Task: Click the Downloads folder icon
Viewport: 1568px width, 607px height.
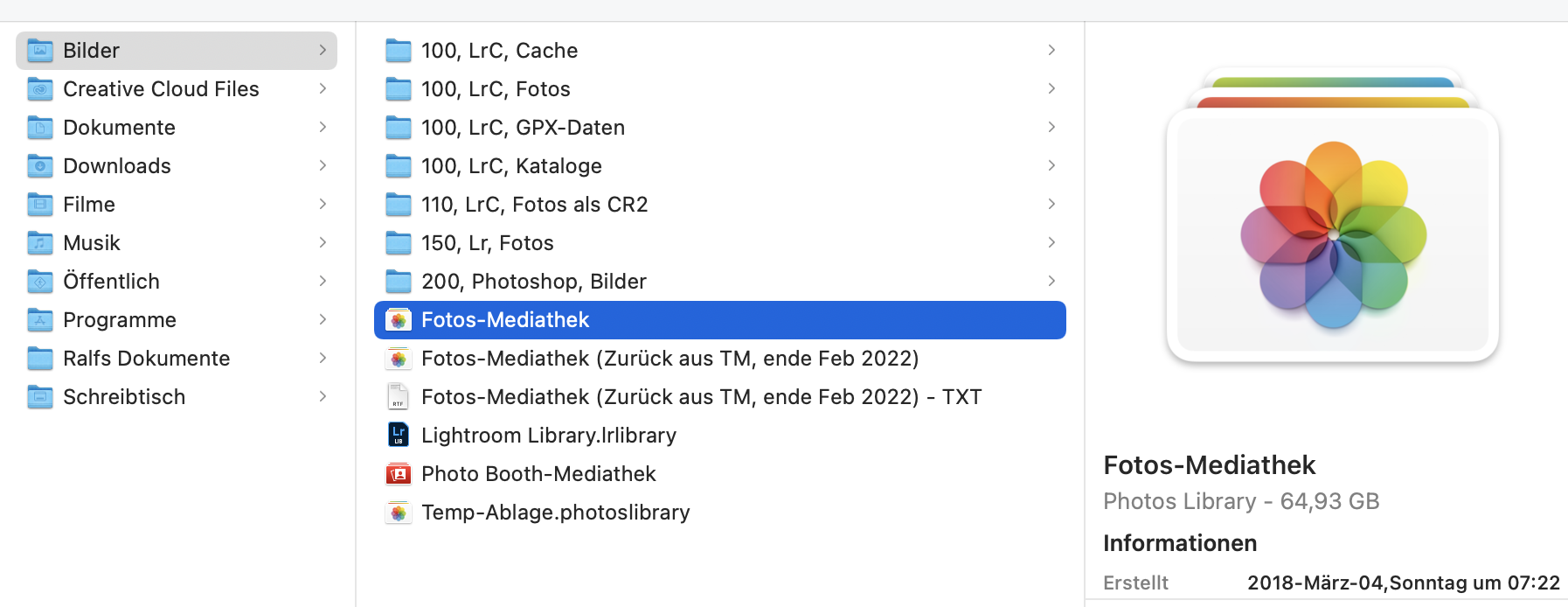Action: 40,166
